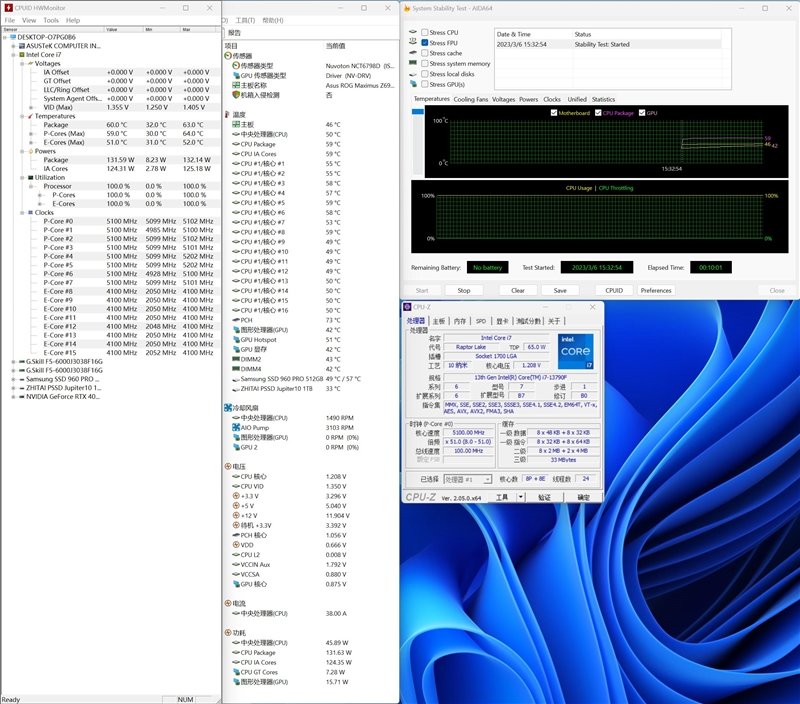The height and width of the screenshot is (704, 800).
Task: Click the CPUID button in Stability Test
Action: point(614,290)
